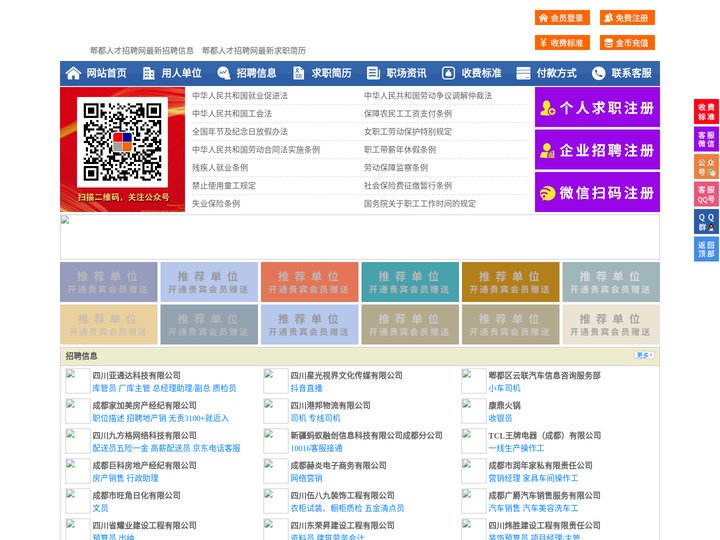Click the QQ群 side widget
720x540 pixels.
coord(706,222)
